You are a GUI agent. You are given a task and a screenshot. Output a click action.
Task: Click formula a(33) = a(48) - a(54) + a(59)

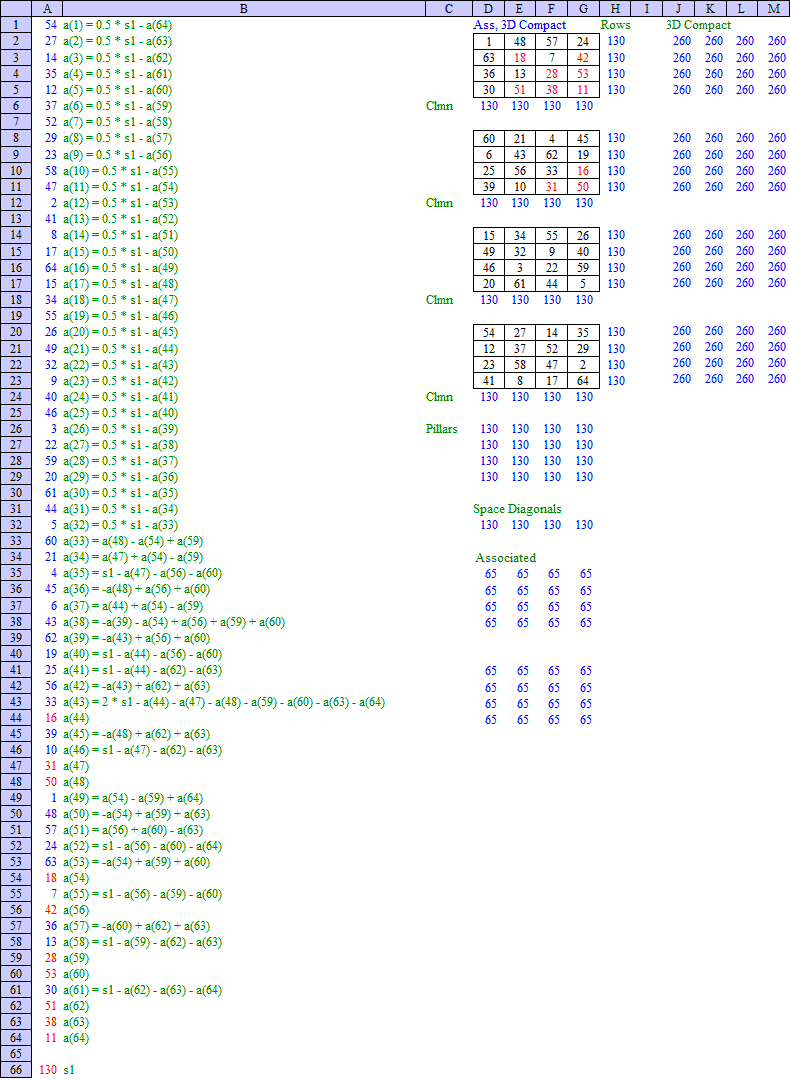coord(133,541)
